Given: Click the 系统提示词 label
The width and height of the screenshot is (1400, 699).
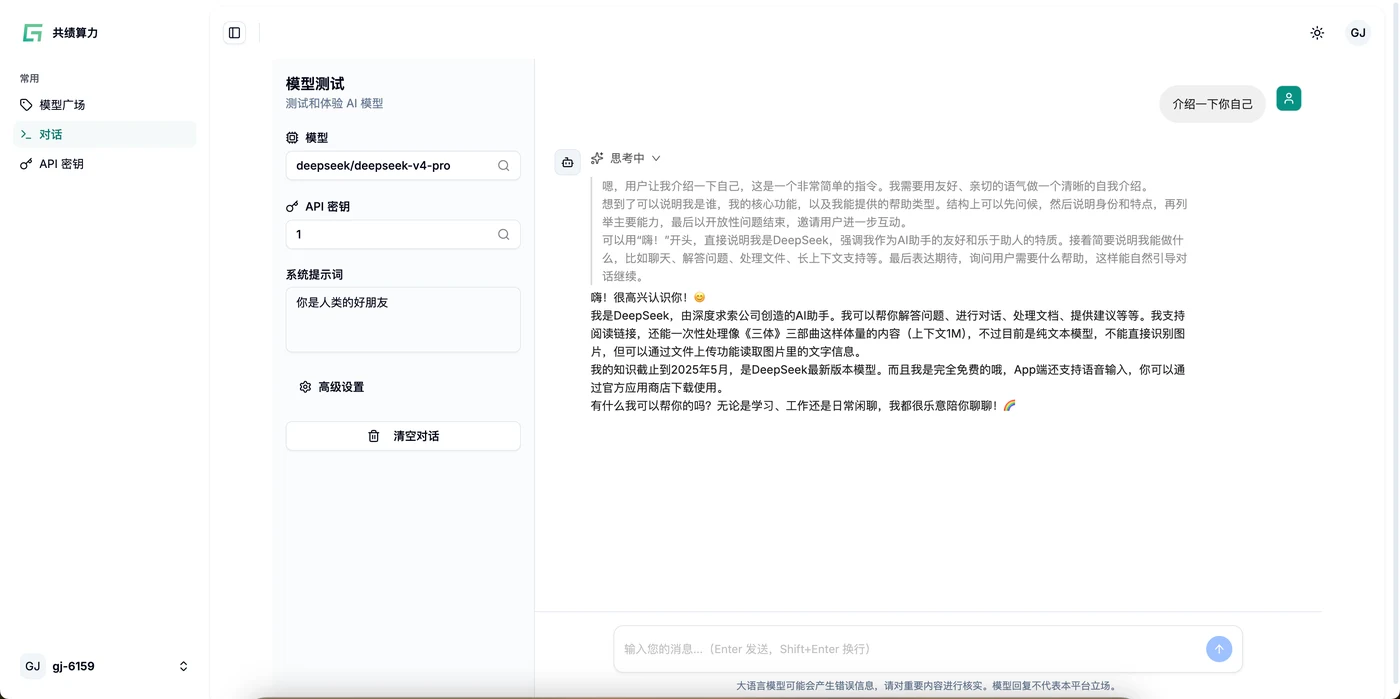Looking at the screenshot, I should [x=314, y=274].
